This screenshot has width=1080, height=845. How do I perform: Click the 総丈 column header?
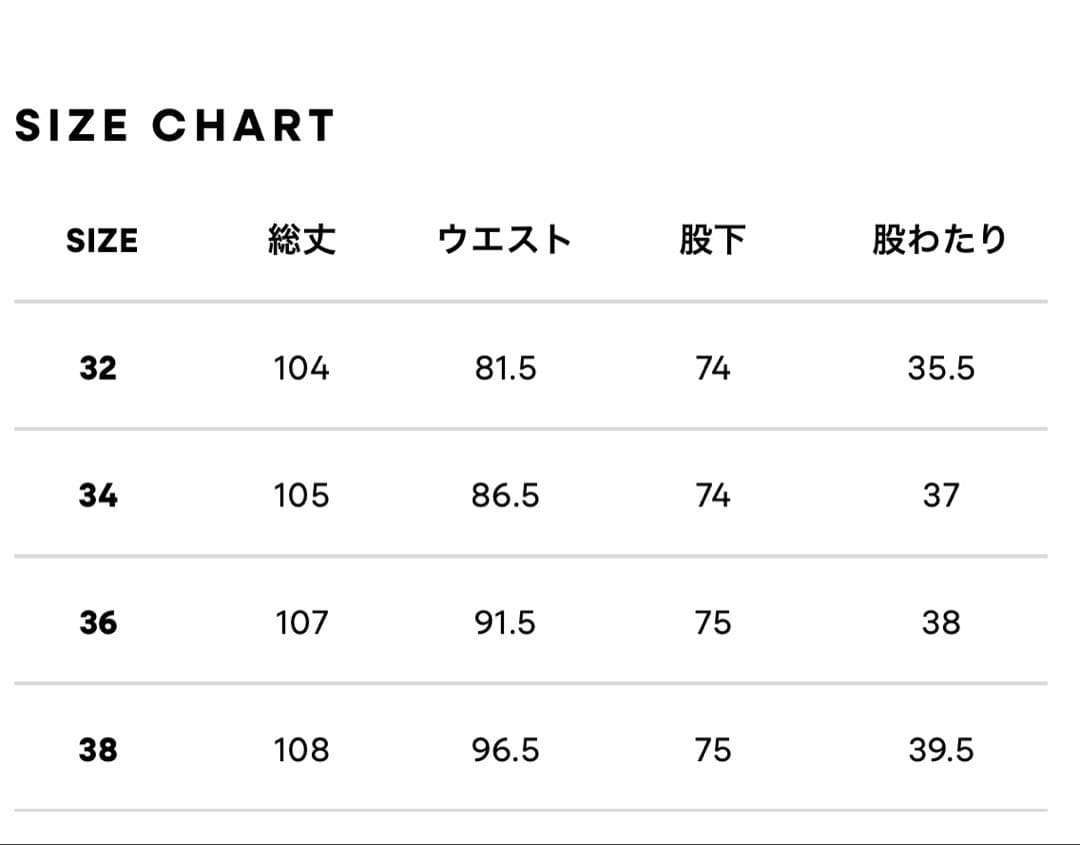(x=301, y=240)
